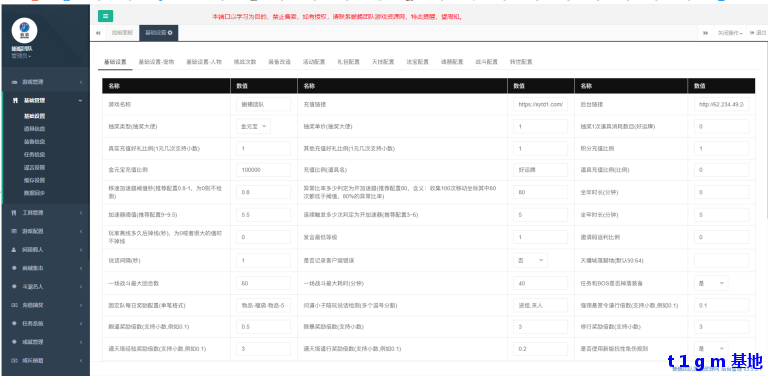The height and width of the screenshot is (376, 768).
Task: Select the 天技配置 settings tab
Action: [x=383, y=62]
